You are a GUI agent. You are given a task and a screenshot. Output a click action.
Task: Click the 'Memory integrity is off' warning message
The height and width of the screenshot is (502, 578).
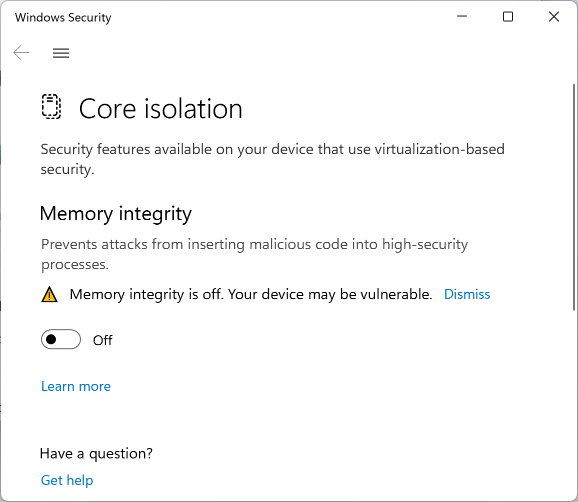tap(251, 294)
